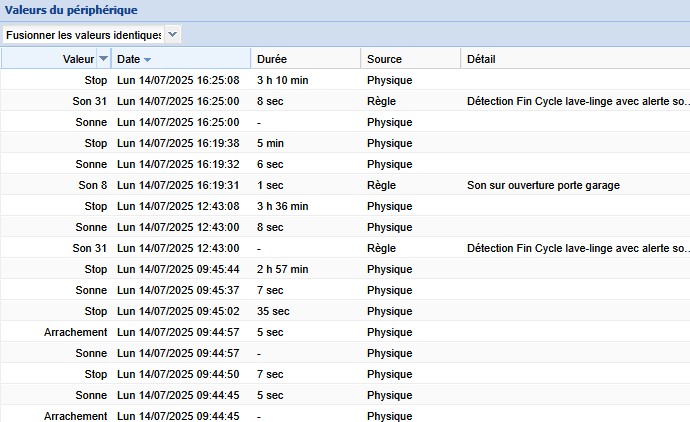Click the duration 3 h 36 min
Viewport: 690px width, 422px height.
click(283, 206)
